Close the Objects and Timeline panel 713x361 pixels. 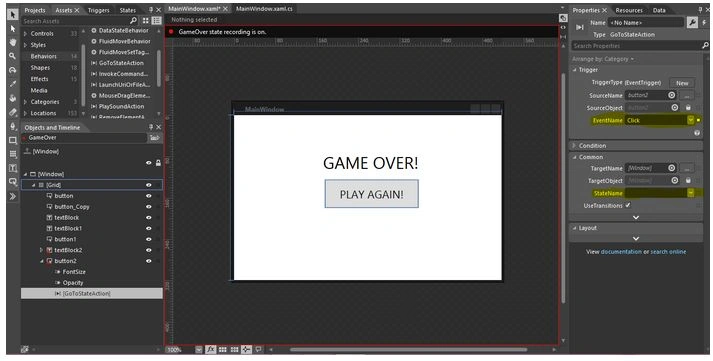[x=159, y=127]
